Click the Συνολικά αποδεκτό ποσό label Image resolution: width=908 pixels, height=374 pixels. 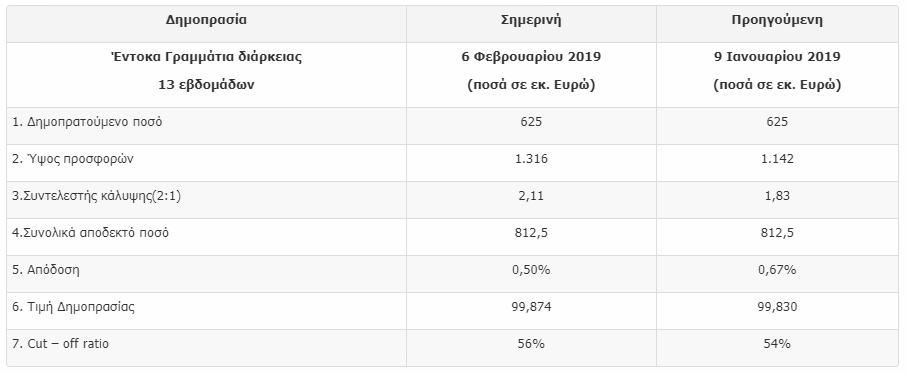click(x=91, y=233)
